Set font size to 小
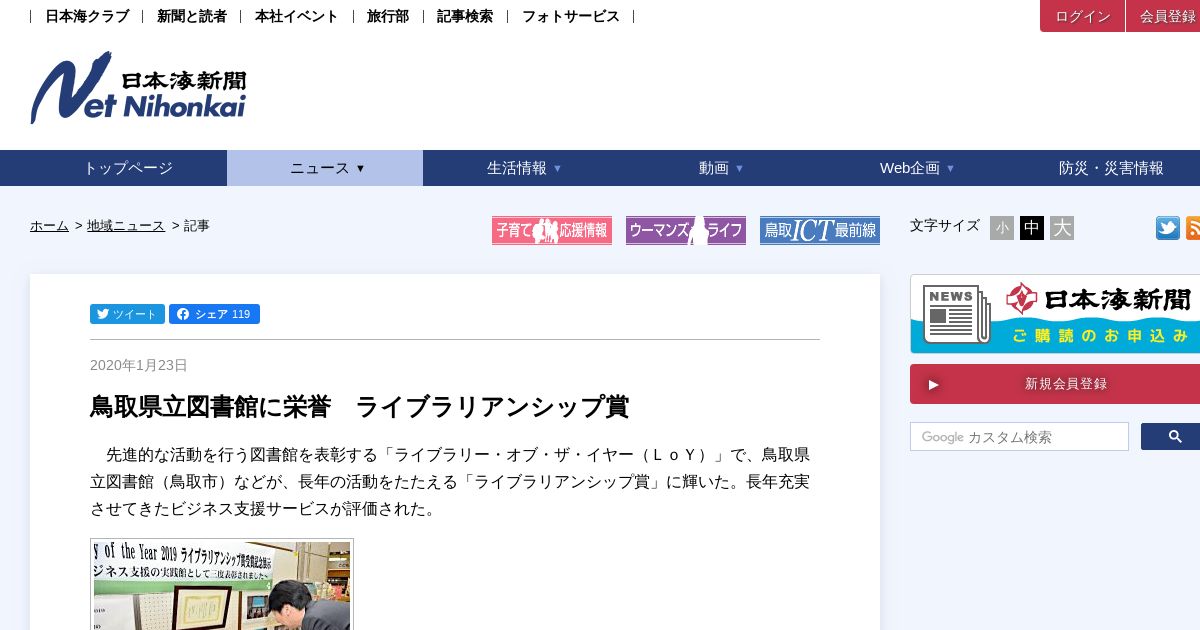 click(1002, 228)
